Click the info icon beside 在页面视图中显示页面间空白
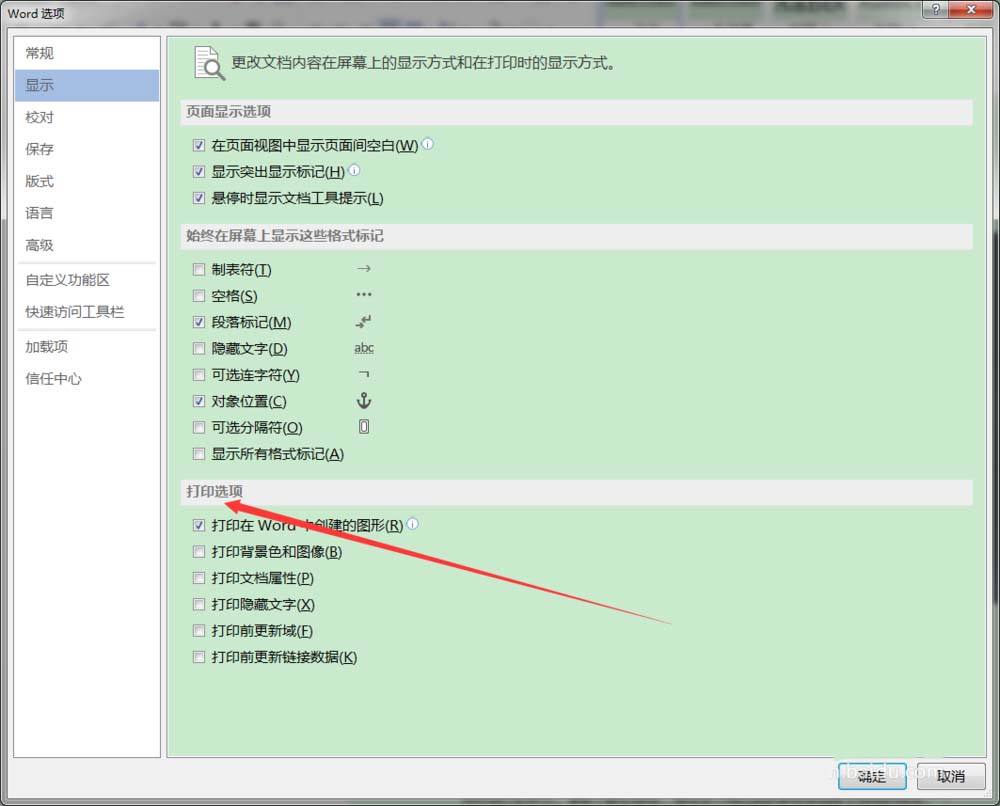 click(x=428, y=144)
